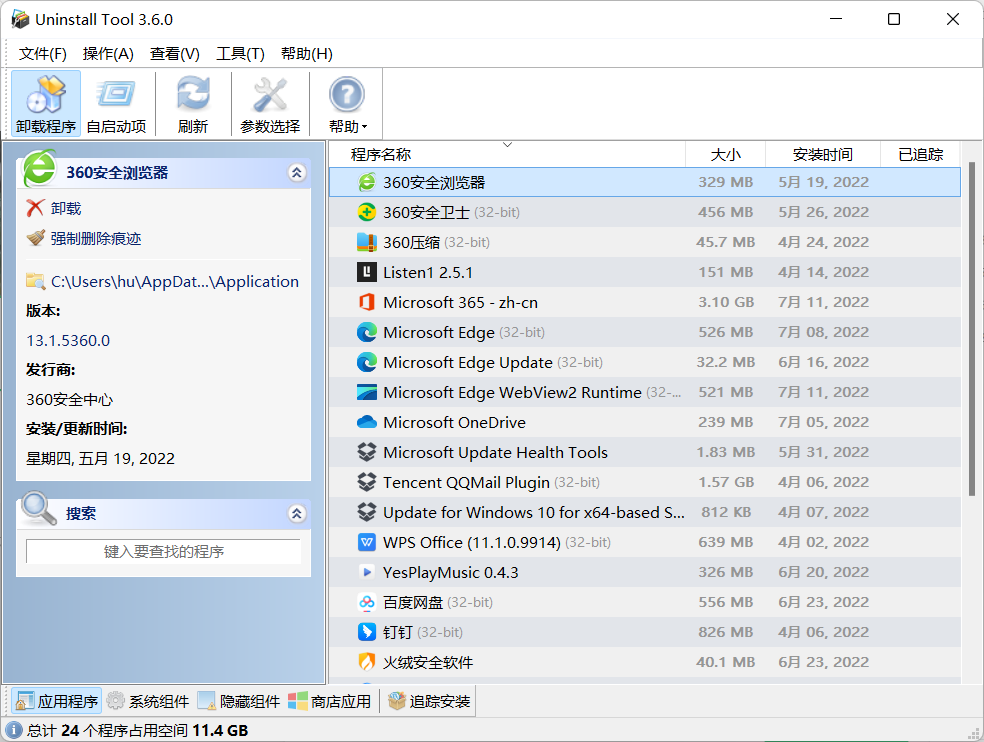Click the 帮助 toolbar icon
The height and width of the screenshot is (742, 984).
click(344, 95)
